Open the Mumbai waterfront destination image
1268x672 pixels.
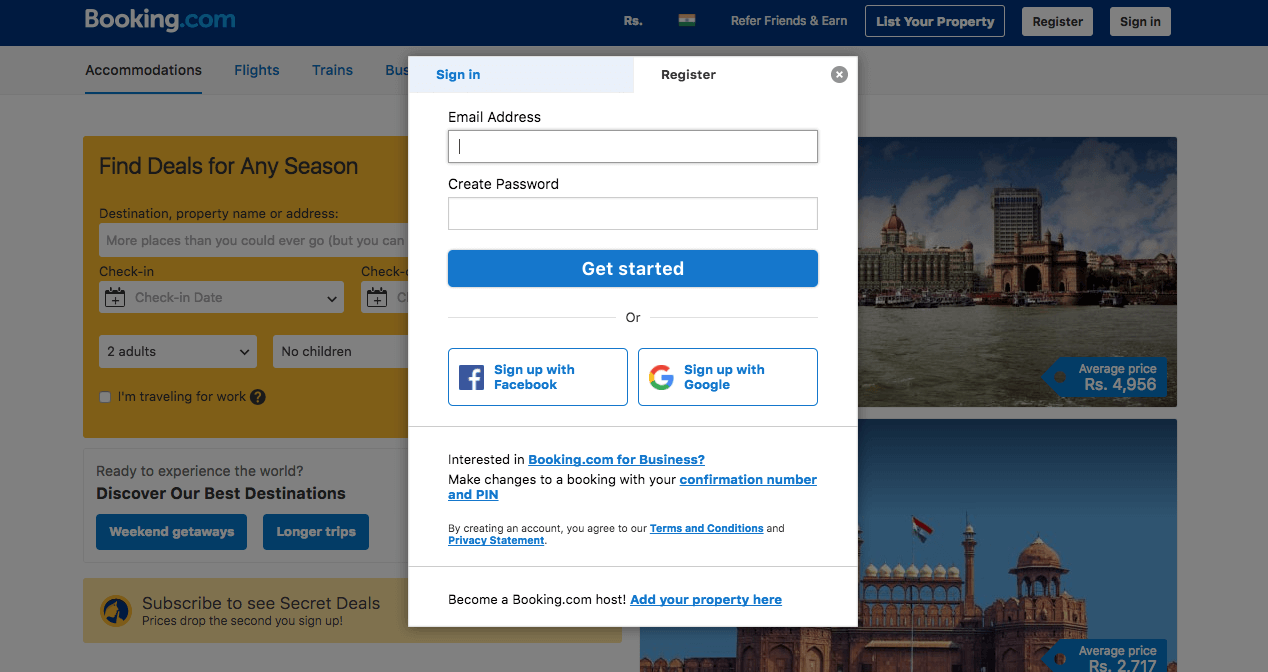pos(1017,272)
